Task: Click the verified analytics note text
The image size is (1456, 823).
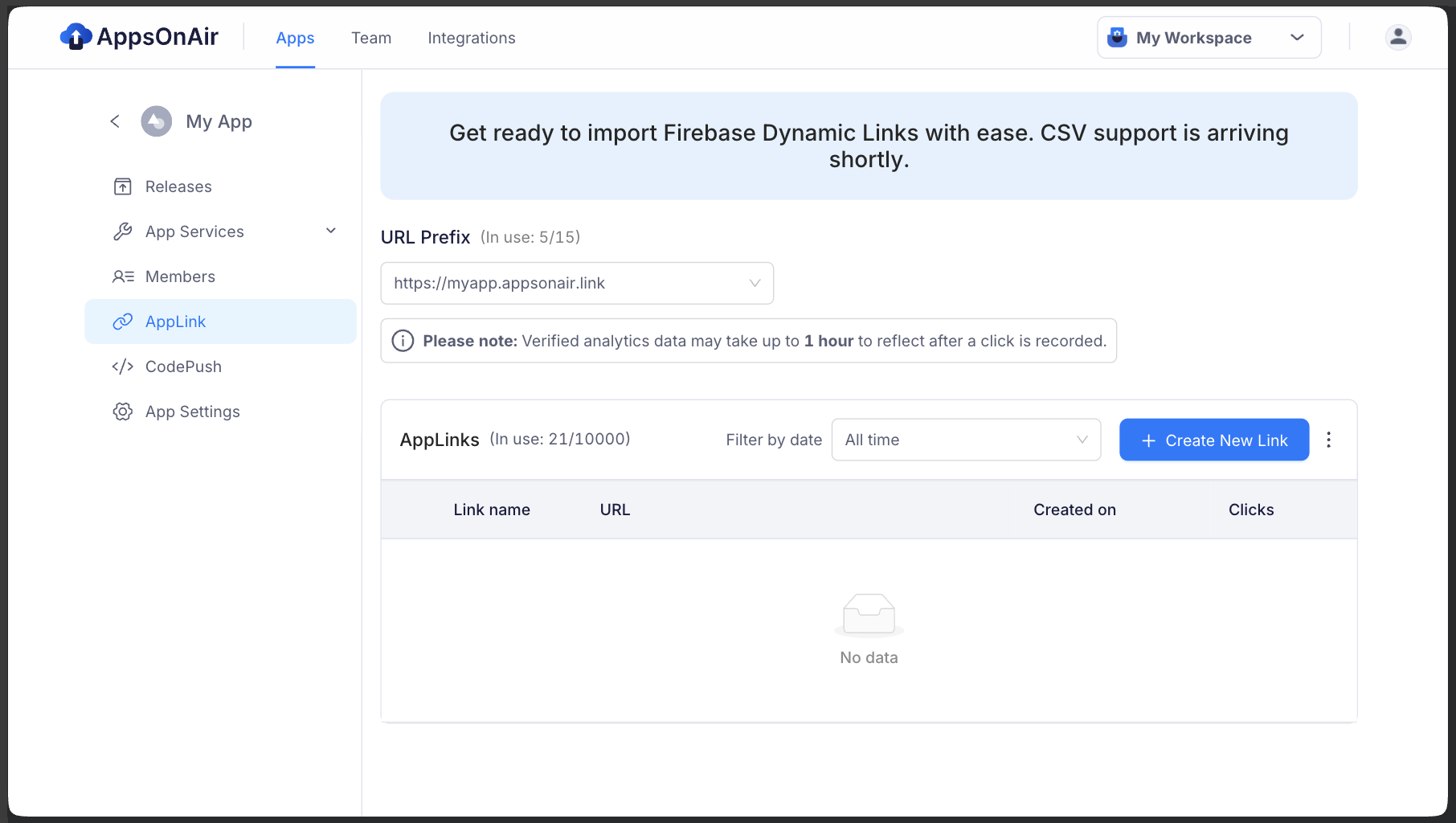Action: pyautogui.click(x=764, y=341)
